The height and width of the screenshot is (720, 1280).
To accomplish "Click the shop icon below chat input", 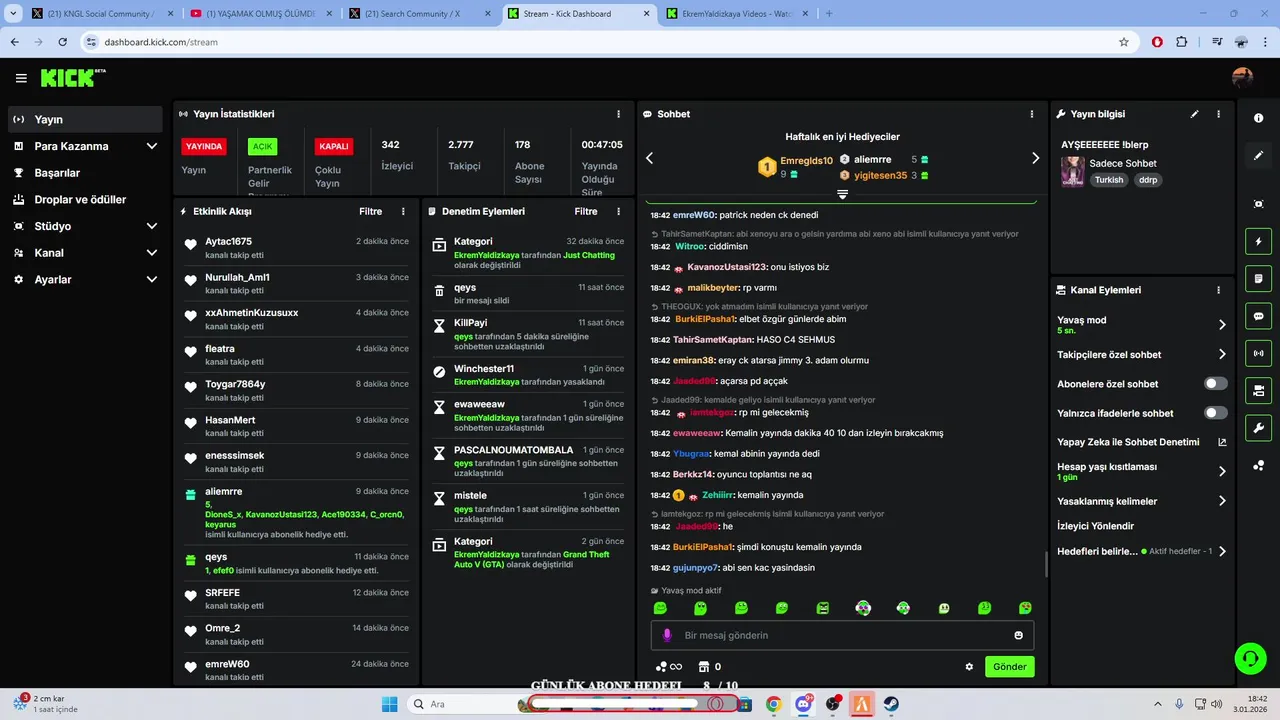I will [703, 667].
